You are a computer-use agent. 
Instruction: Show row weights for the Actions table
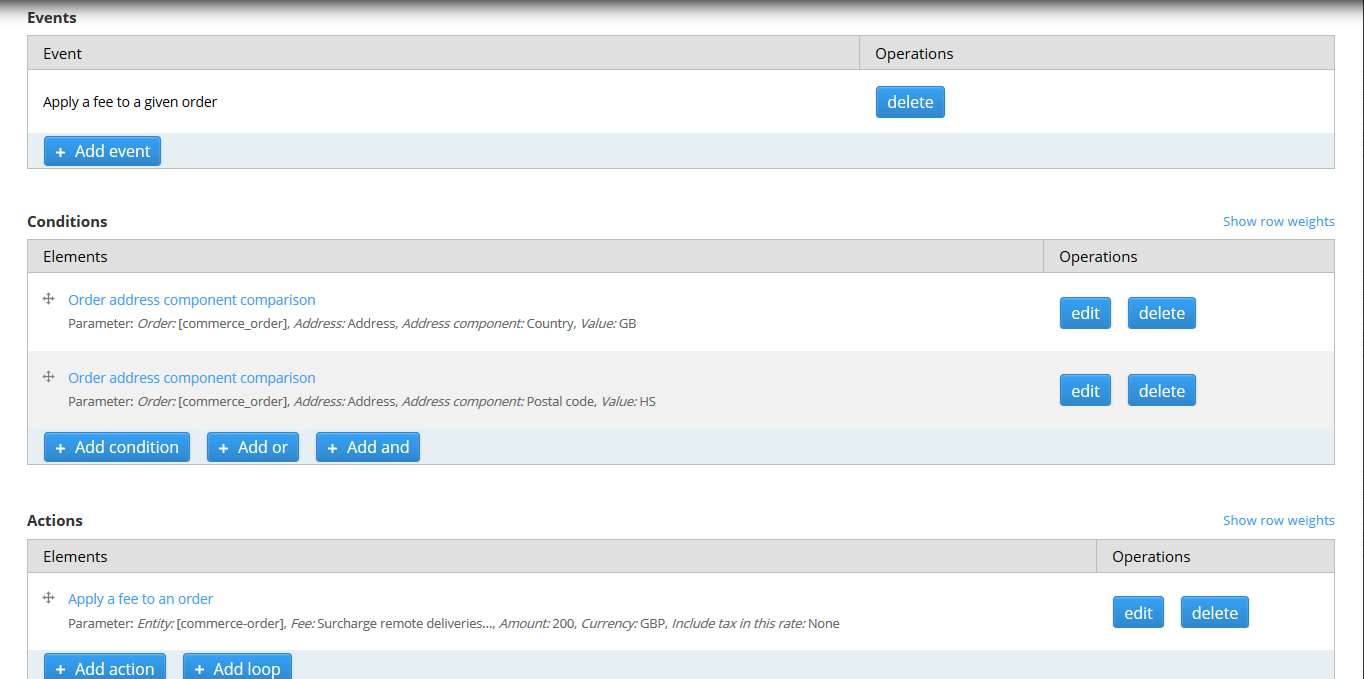(x=1278, y=520)
